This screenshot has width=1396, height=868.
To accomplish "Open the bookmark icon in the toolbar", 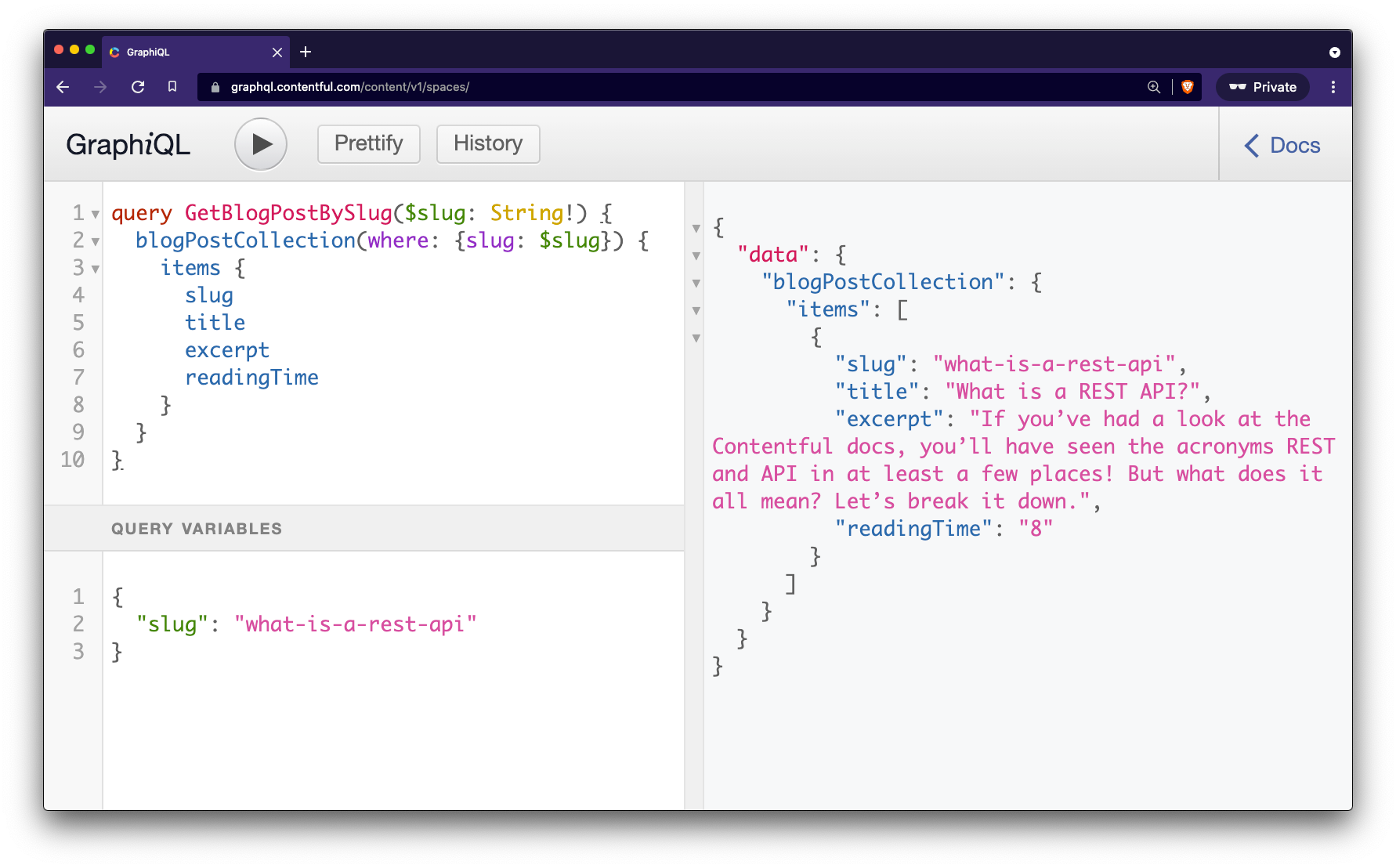I will point(173,87).
